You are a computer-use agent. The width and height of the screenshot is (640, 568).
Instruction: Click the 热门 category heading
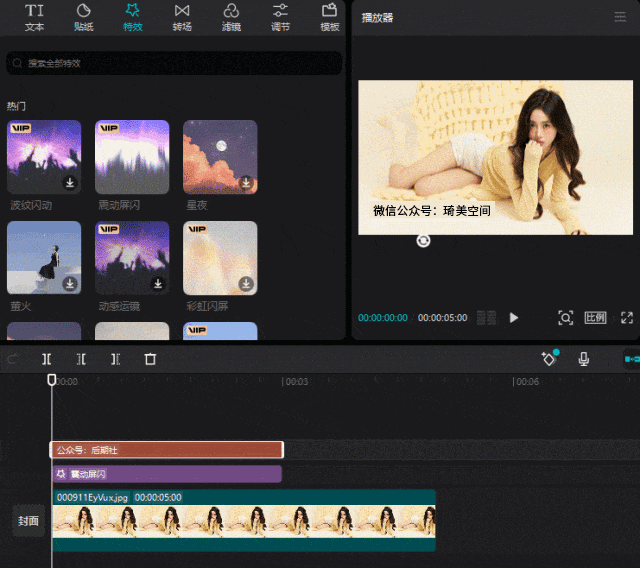coord(16,106)
